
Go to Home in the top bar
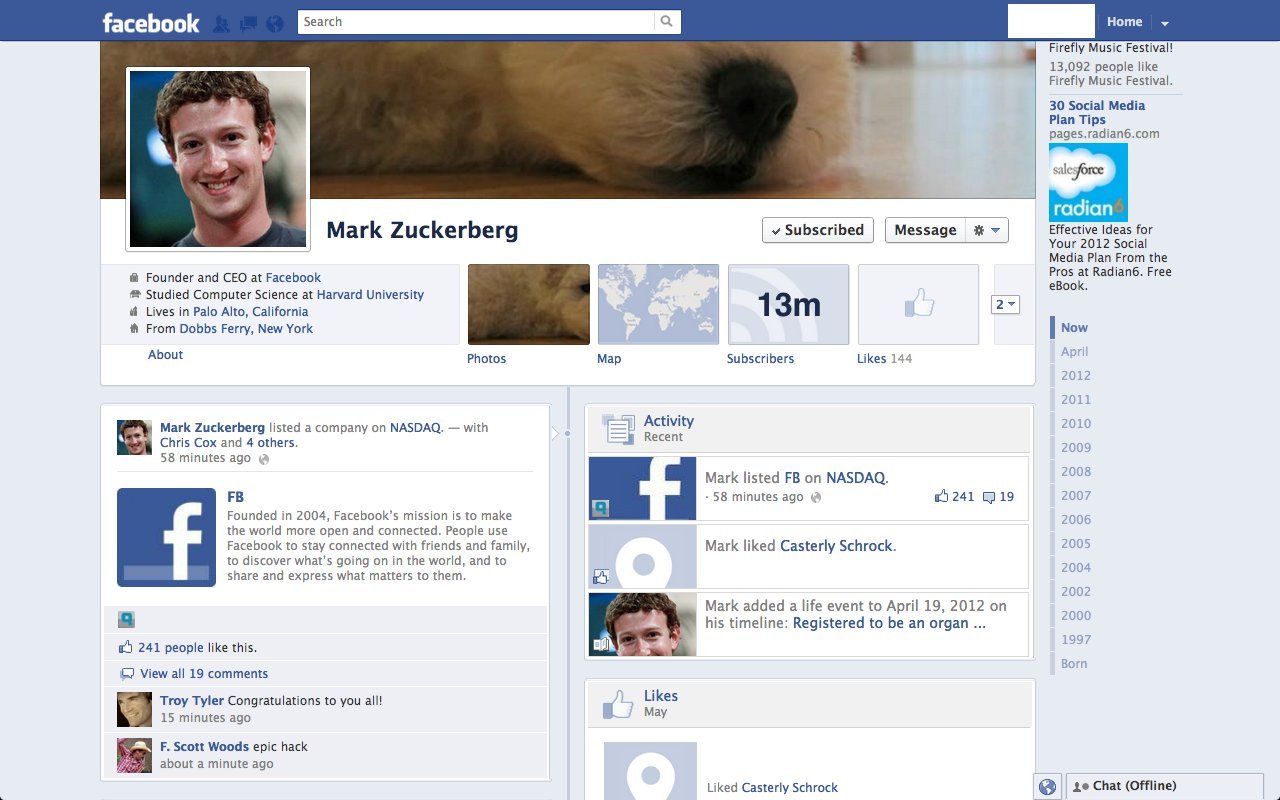pyautogui.click(x=1124, y=22)
